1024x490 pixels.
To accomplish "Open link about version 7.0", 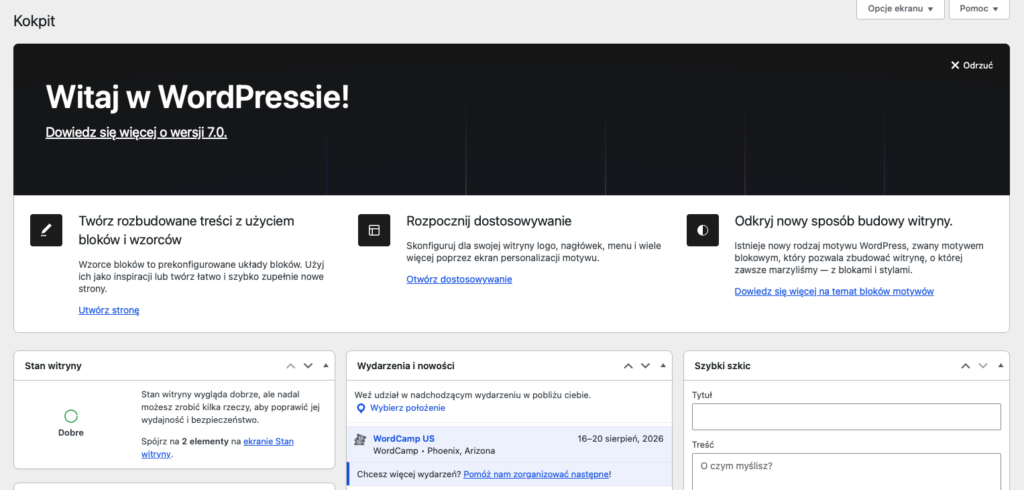I will [x=136, y=132].
